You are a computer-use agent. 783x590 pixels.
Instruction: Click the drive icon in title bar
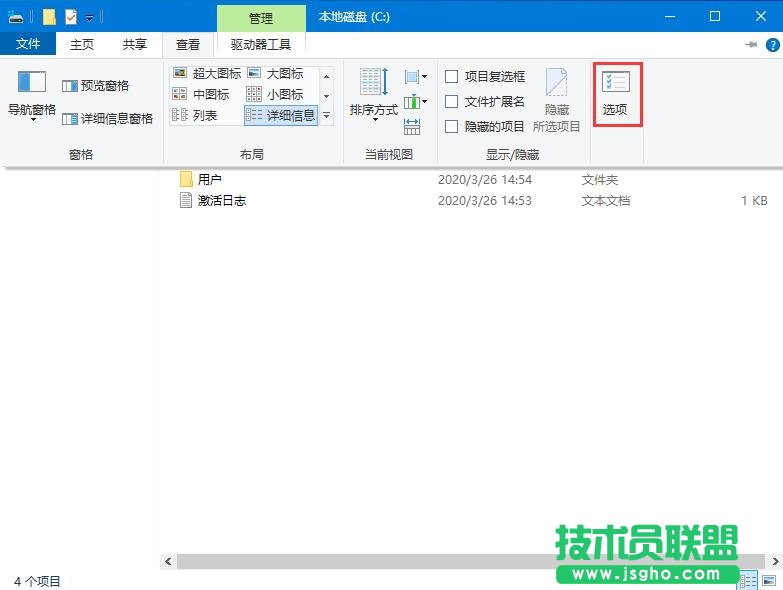15,17
